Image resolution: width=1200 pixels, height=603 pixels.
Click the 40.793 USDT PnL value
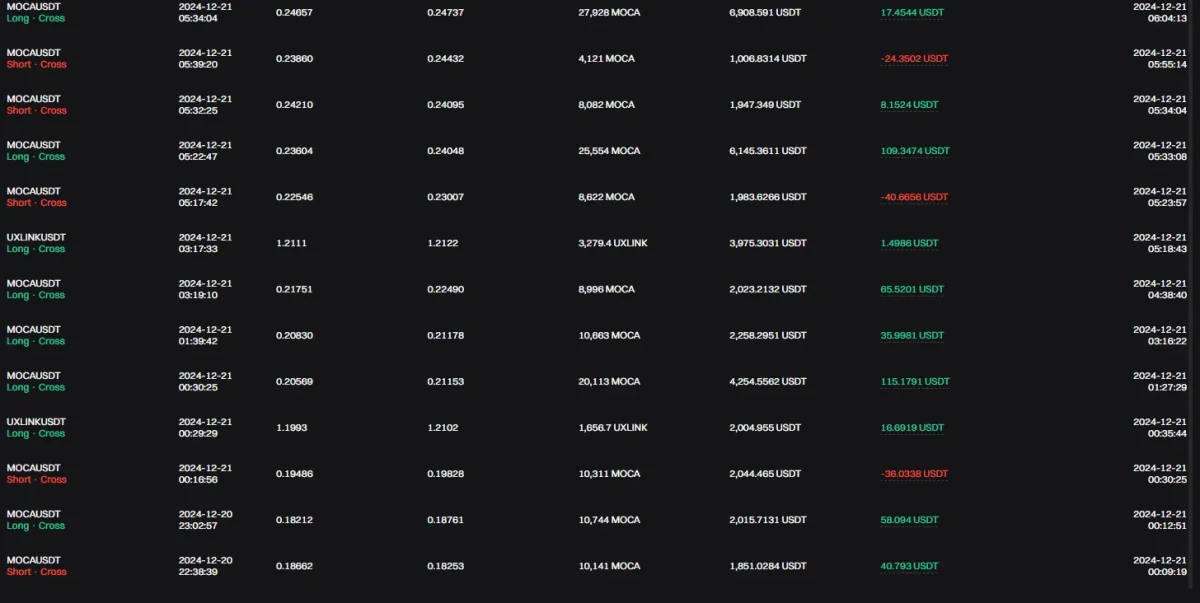[909, 566]
